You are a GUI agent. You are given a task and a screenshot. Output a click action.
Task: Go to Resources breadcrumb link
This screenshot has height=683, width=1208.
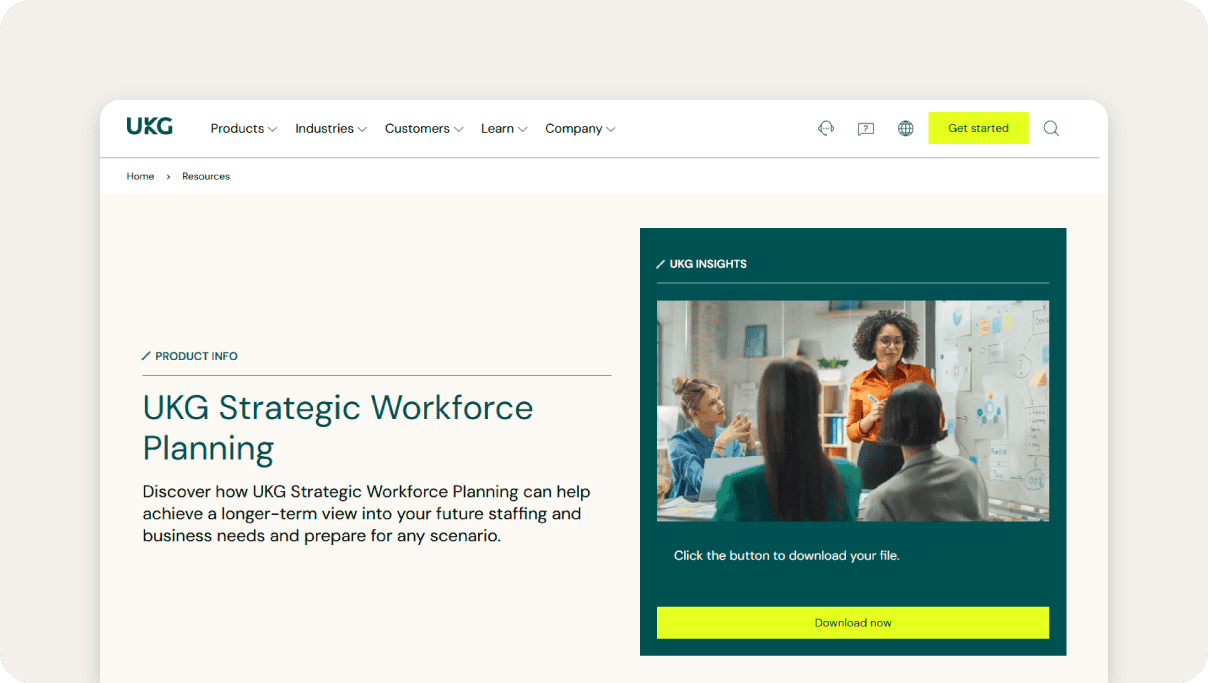coord(206,176)
